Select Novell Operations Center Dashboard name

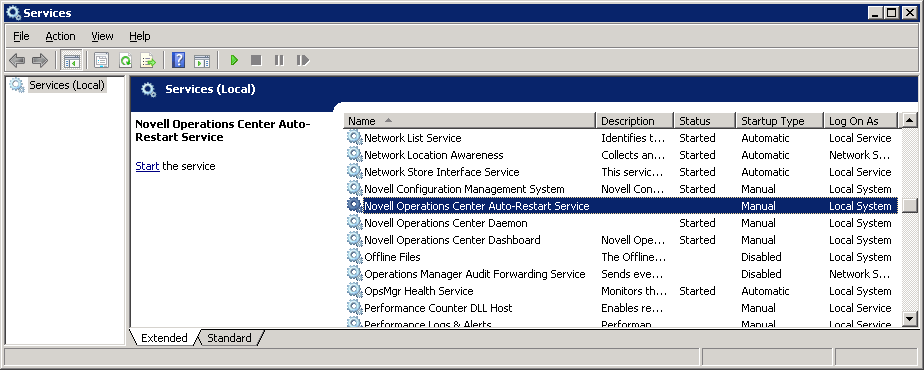452,240
